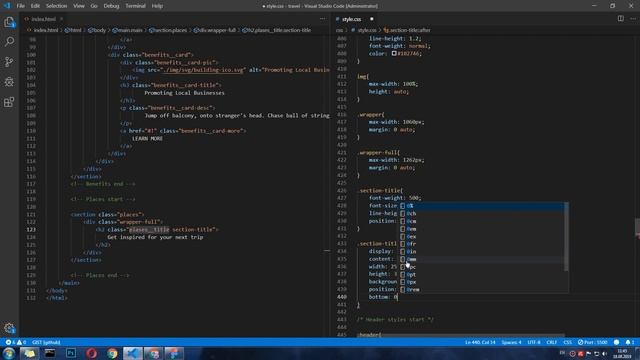Screen dimensions: 640x360
Task: Change line endings via CRLF status item
Action: click(x=552, y=342)
